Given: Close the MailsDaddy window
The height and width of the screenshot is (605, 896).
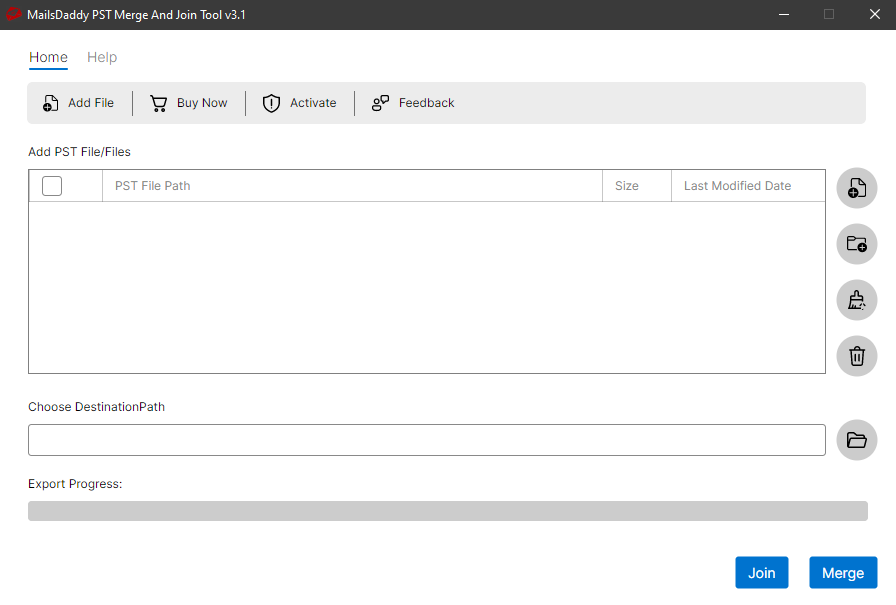Looking at the screenshot, I should (x=874, y=14).
